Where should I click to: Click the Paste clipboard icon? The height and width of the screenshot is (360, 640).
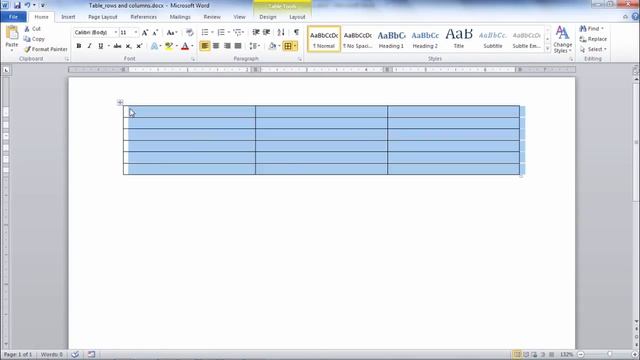click(12, 32)
